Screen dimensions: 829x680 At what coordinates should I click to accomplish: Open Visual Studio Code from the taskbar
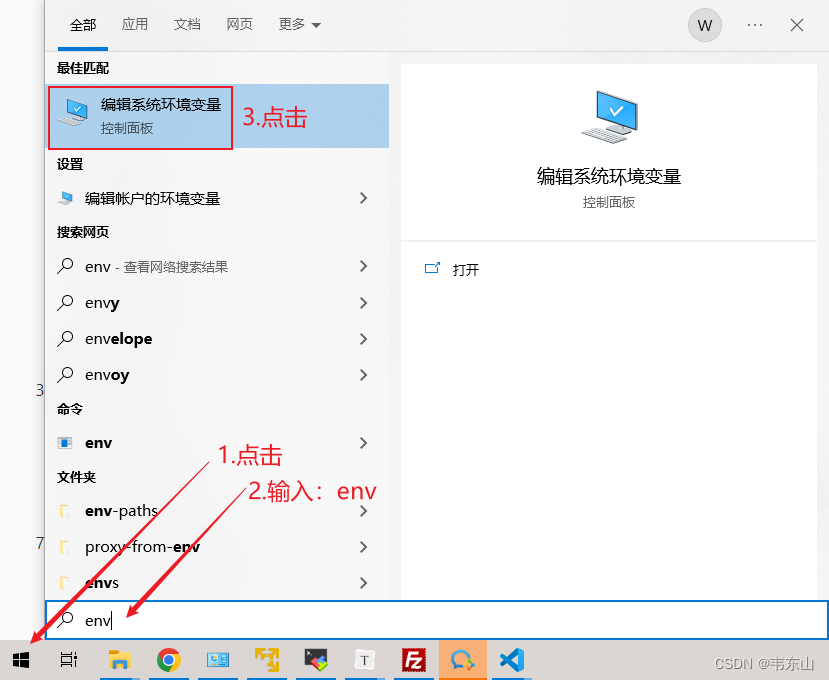pos(512,660)
